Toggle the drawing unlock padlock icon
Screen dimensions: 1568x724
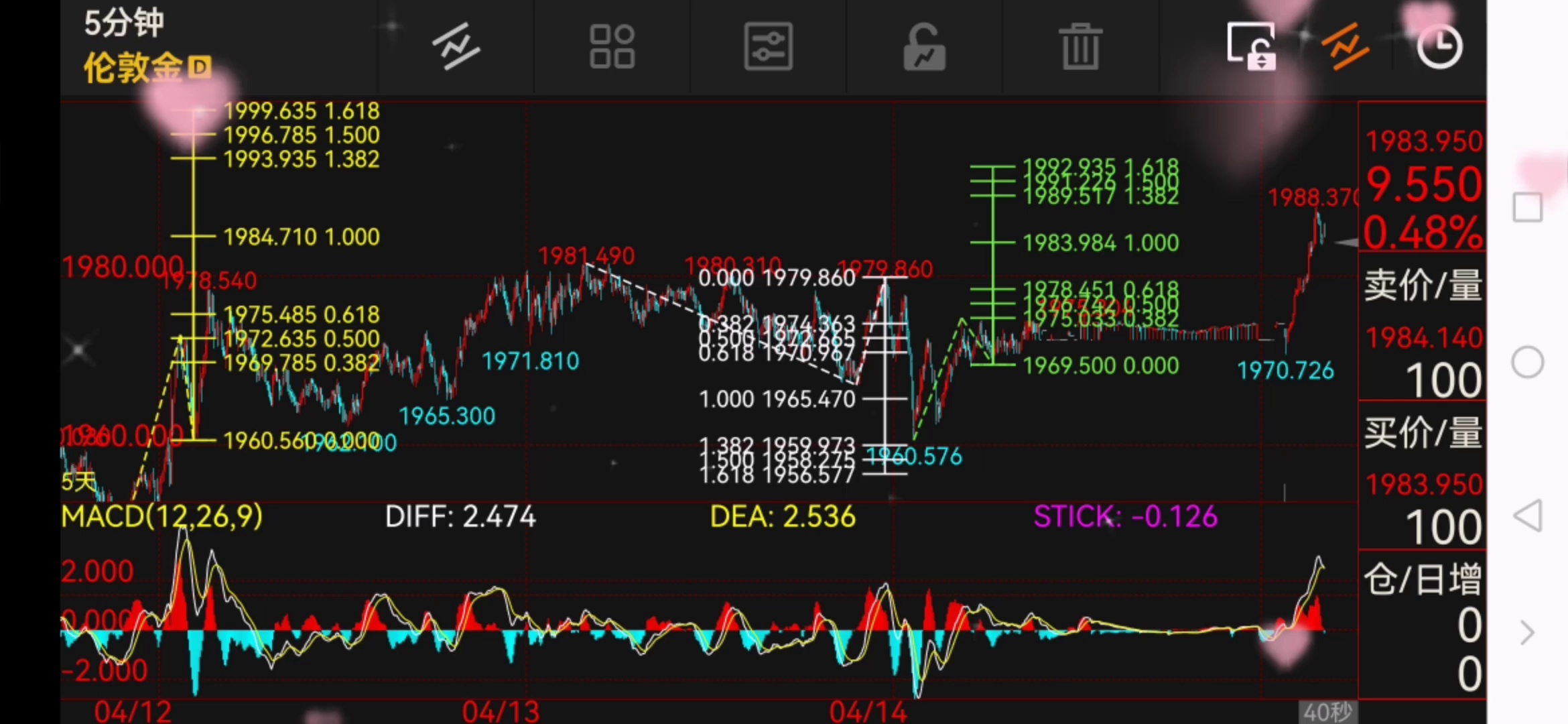click(924, 46)
